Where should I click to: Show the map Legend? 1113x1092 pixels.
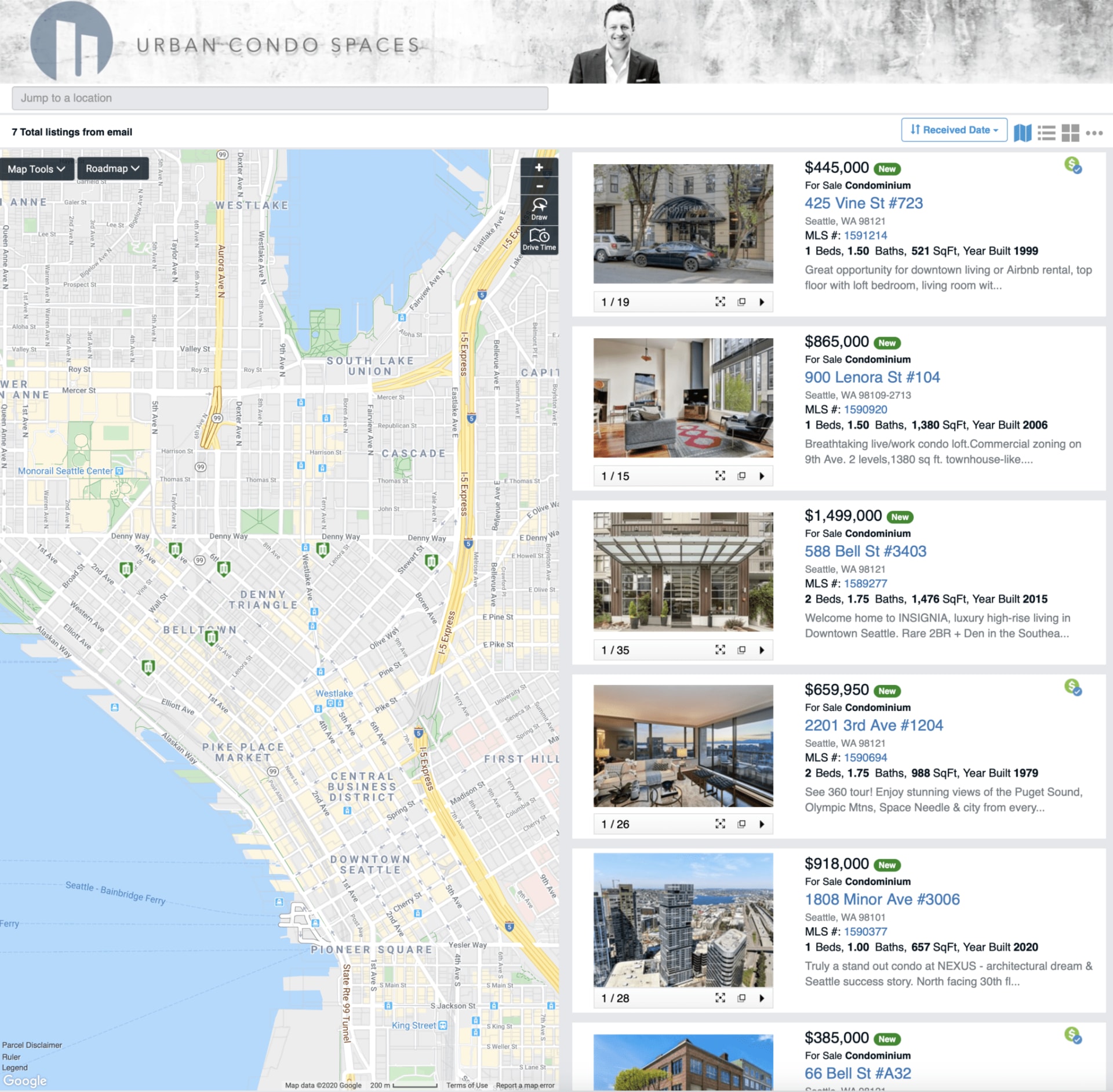click(14, 1068)
